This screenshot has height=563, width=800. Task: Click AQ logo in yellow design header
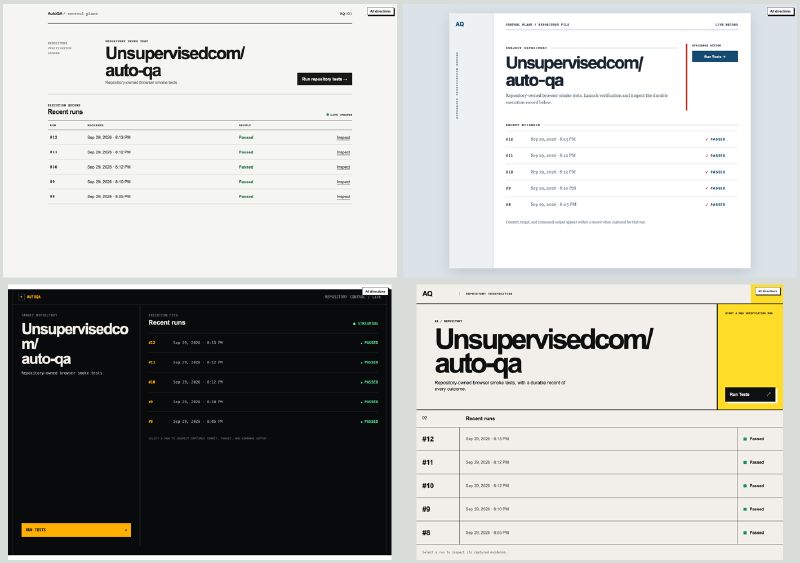click(x=428, y=293)
